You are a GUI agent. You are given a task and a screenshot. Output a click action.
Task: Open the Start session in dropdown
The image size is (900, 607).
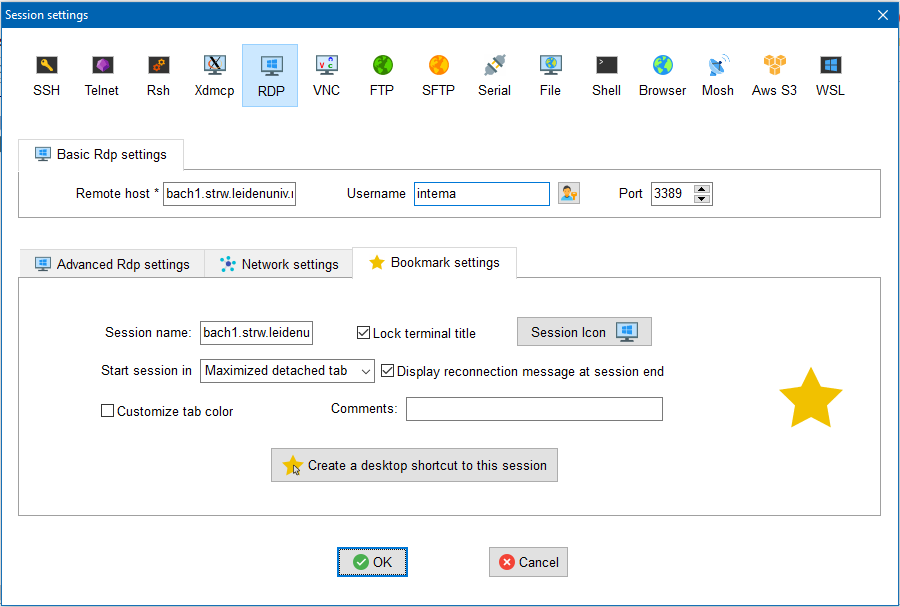pyautogui.click(x=287, y=371)
